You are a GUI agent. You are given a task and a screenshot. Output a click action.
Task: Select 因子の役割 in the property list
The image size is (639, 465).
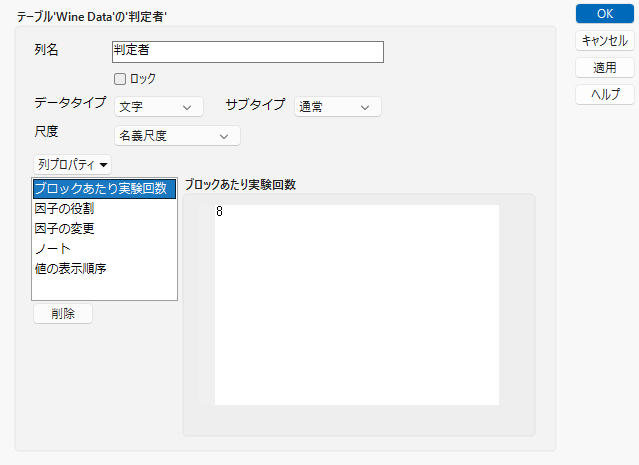point(104,209)
